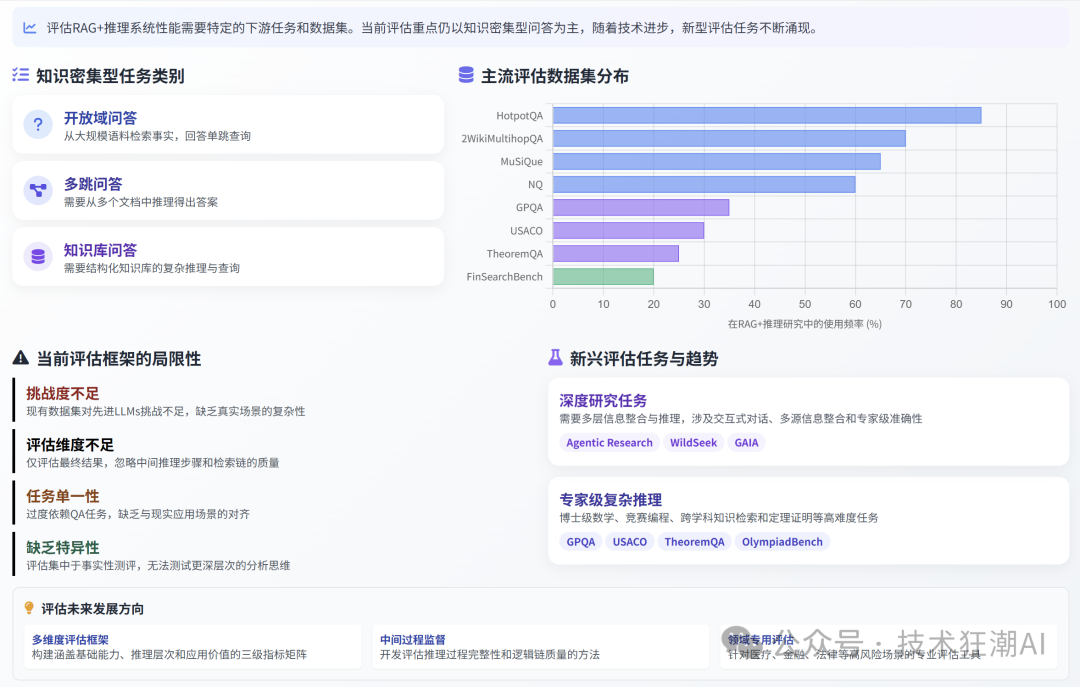
Task: Click the green FinSearchBench bar
Action: click(603, 276)
